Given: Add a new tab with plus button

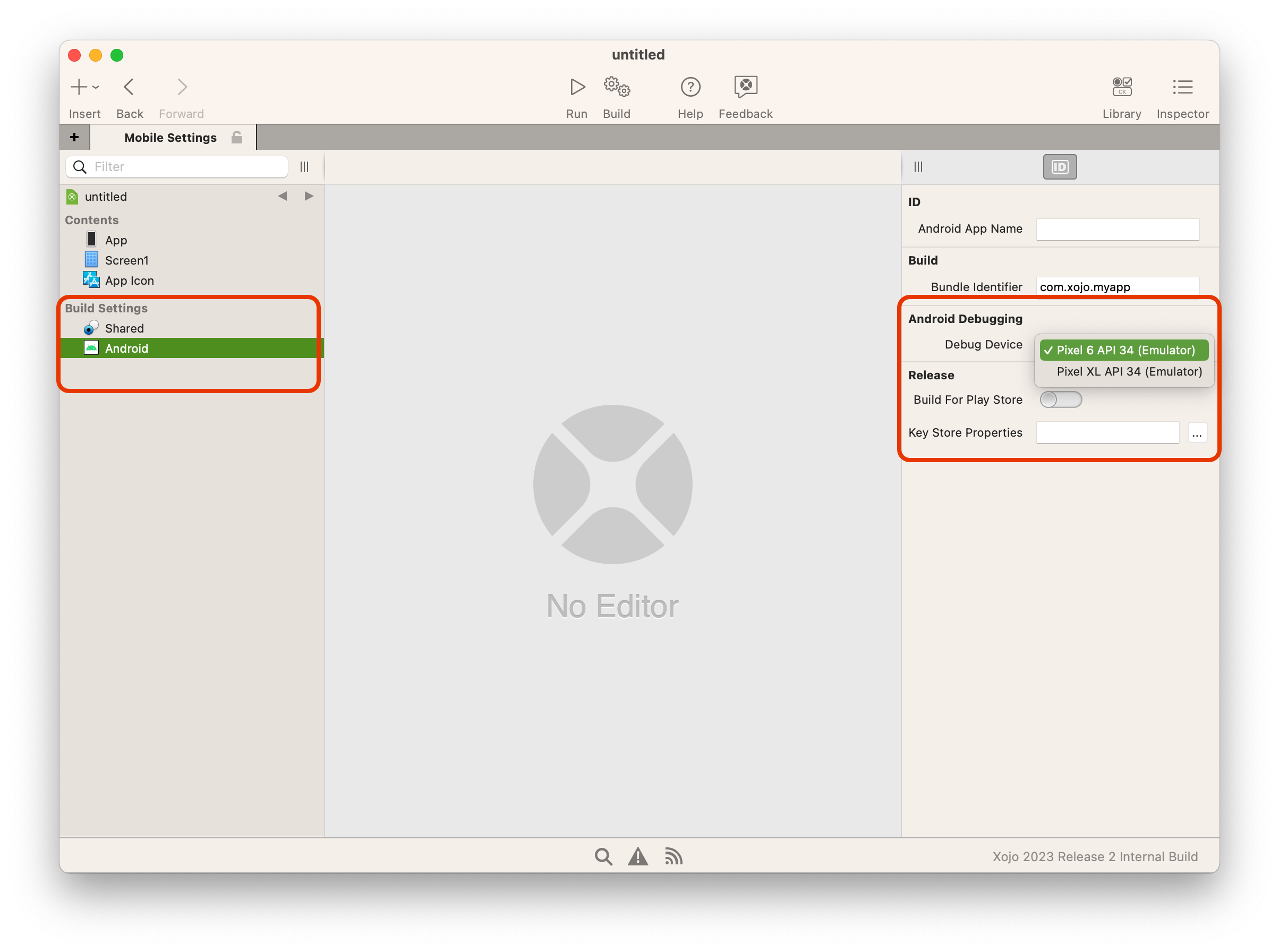Looking at the screenshot, I should click(x=74, y=137).
